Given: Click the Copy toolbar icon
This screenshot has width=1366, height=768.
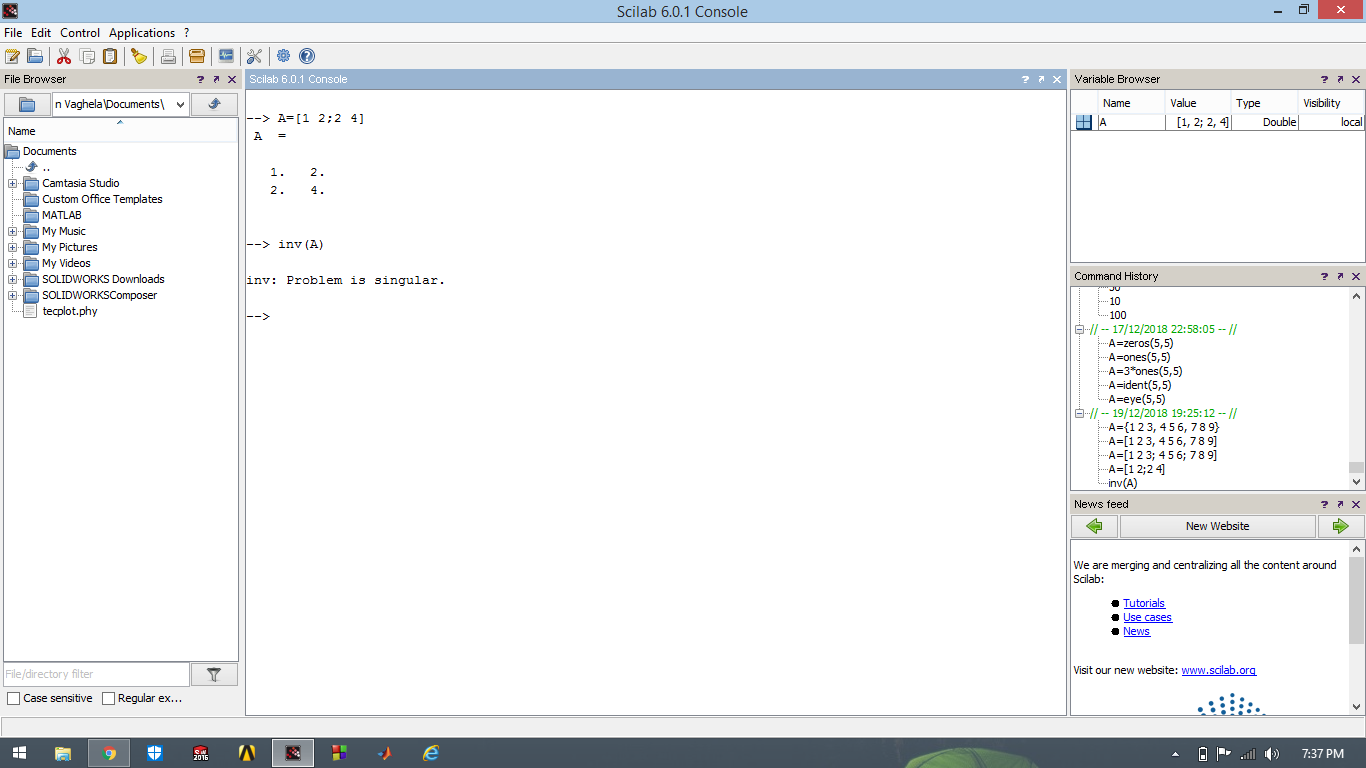Looking at the screenshot, I should (x=87, y=56).
